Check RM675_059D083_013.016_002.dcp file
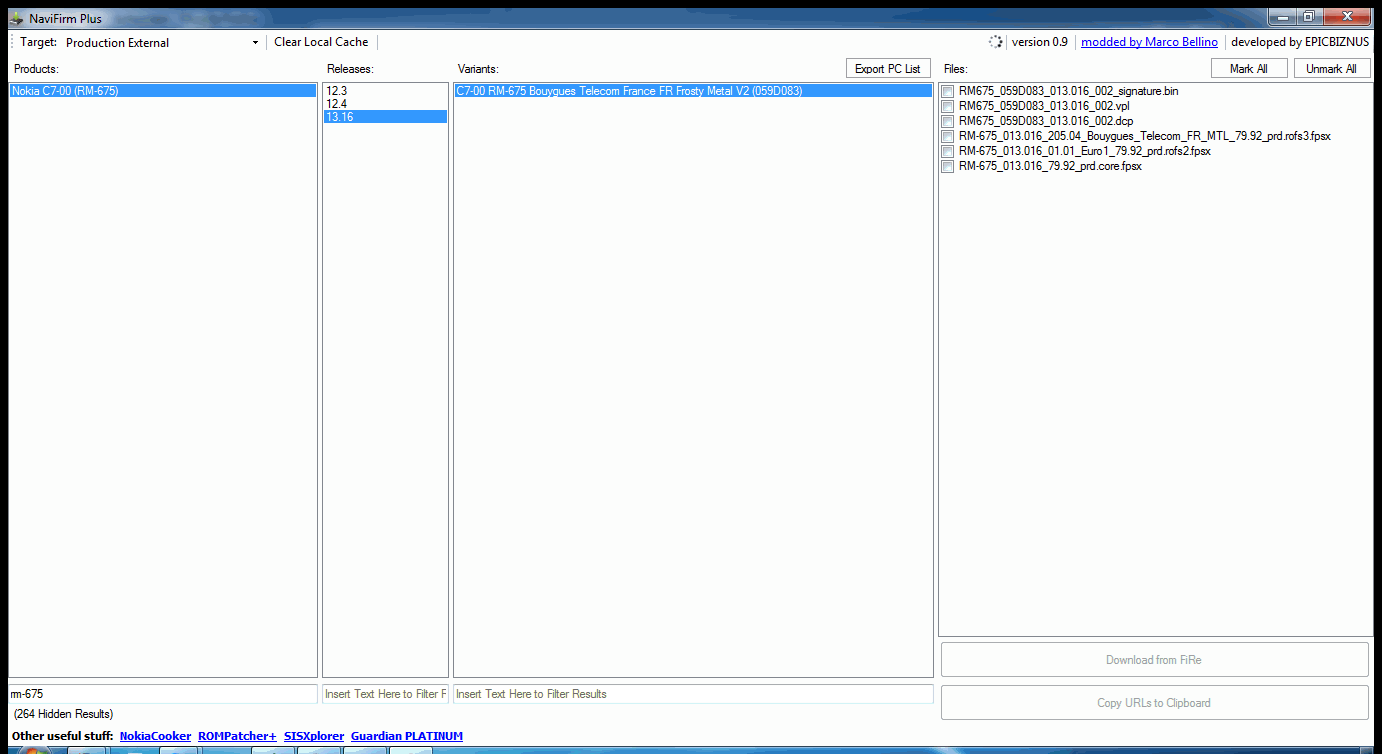The image size is (1382, 754). coord(948,122)
